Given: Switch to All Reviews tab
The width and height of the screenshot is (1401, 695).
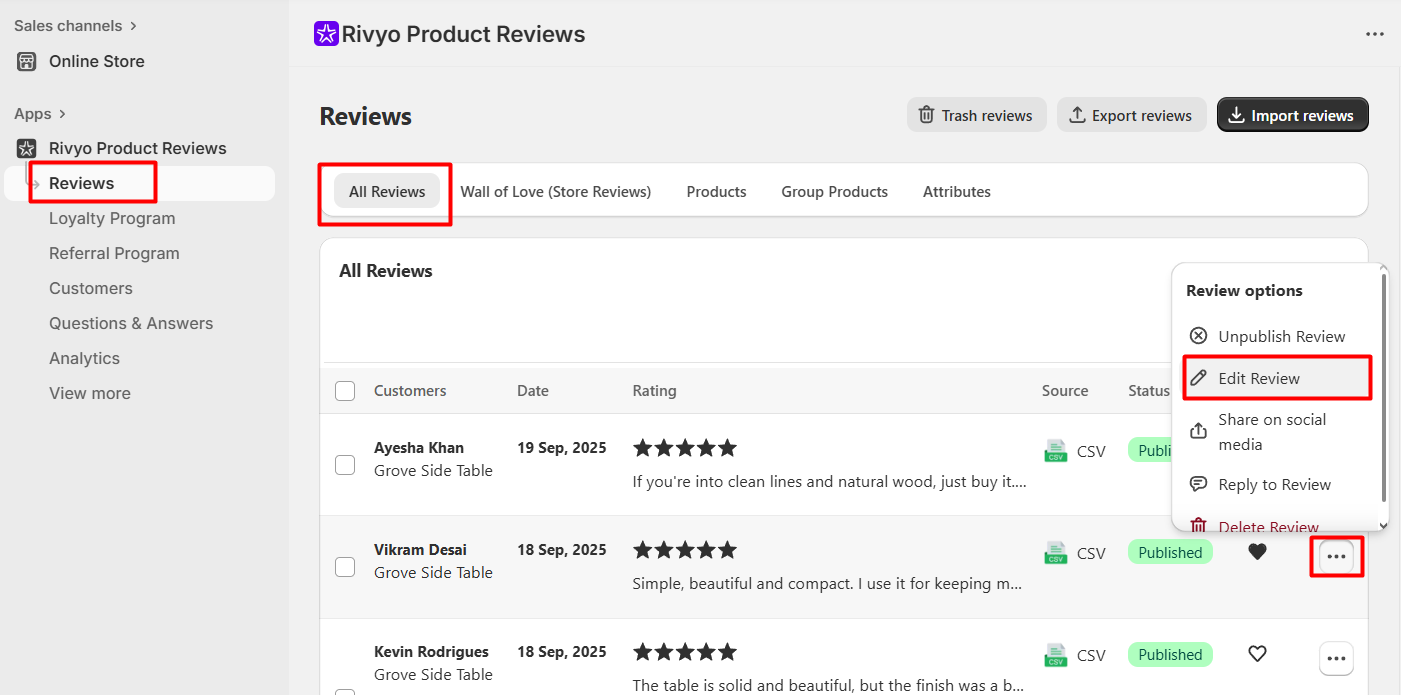Looking at the screenshot, I should (387, 191).
